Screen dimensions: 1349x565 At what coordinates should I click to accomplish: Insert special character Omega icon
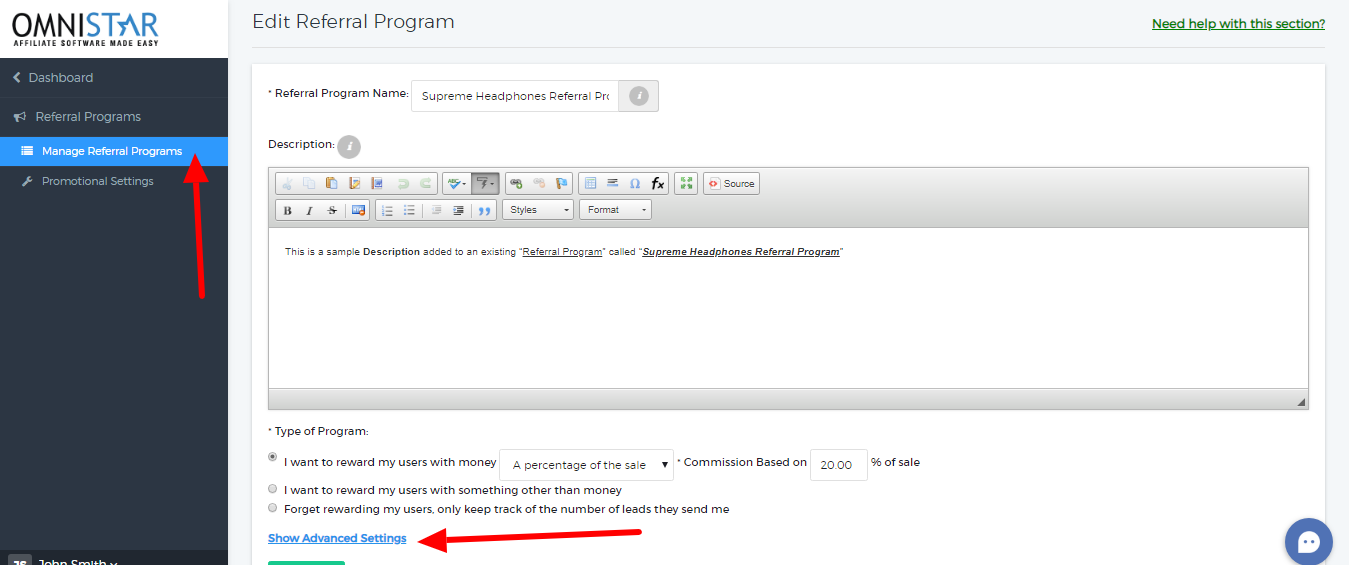point(635,183)
